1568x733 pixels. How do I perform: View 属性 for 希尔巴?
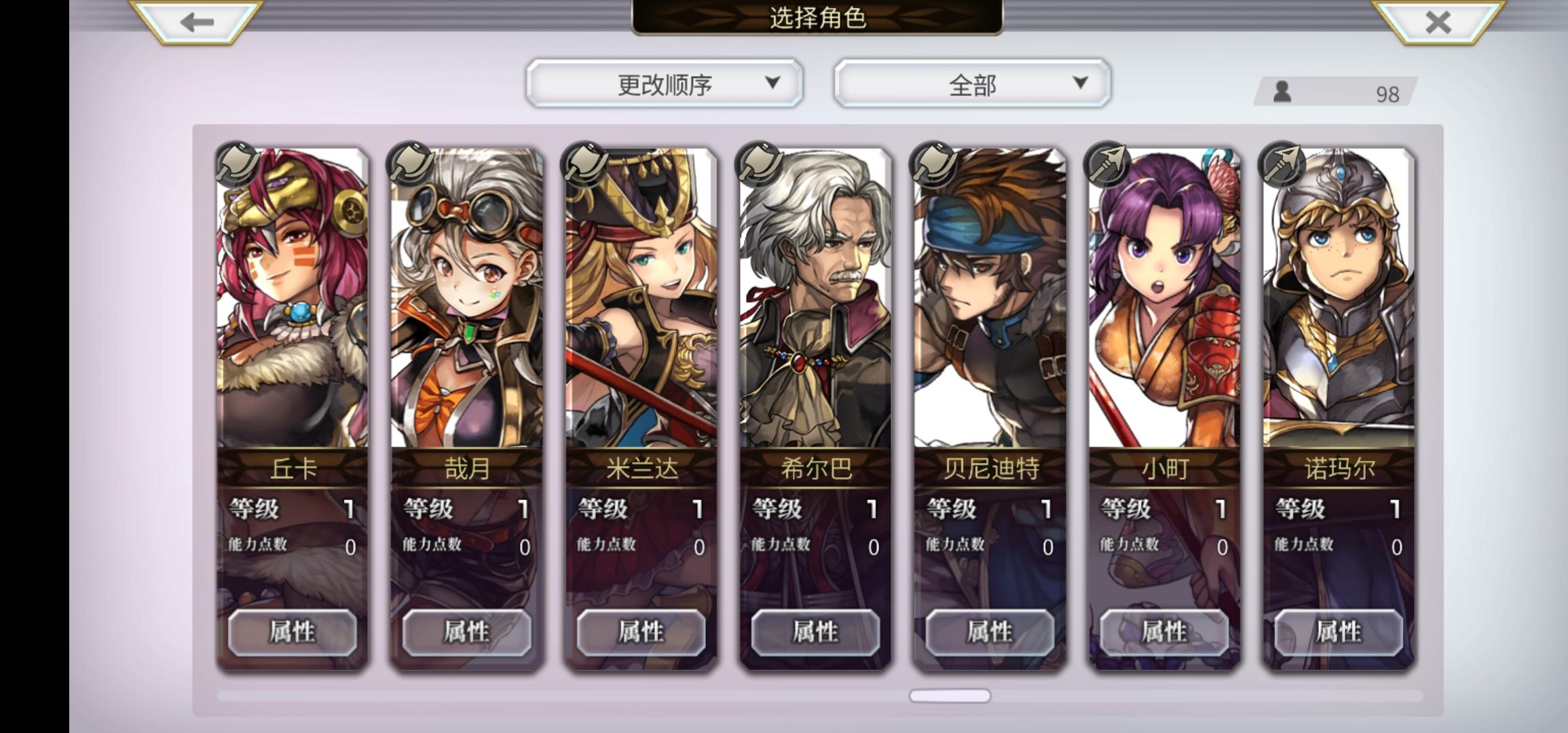815,633
